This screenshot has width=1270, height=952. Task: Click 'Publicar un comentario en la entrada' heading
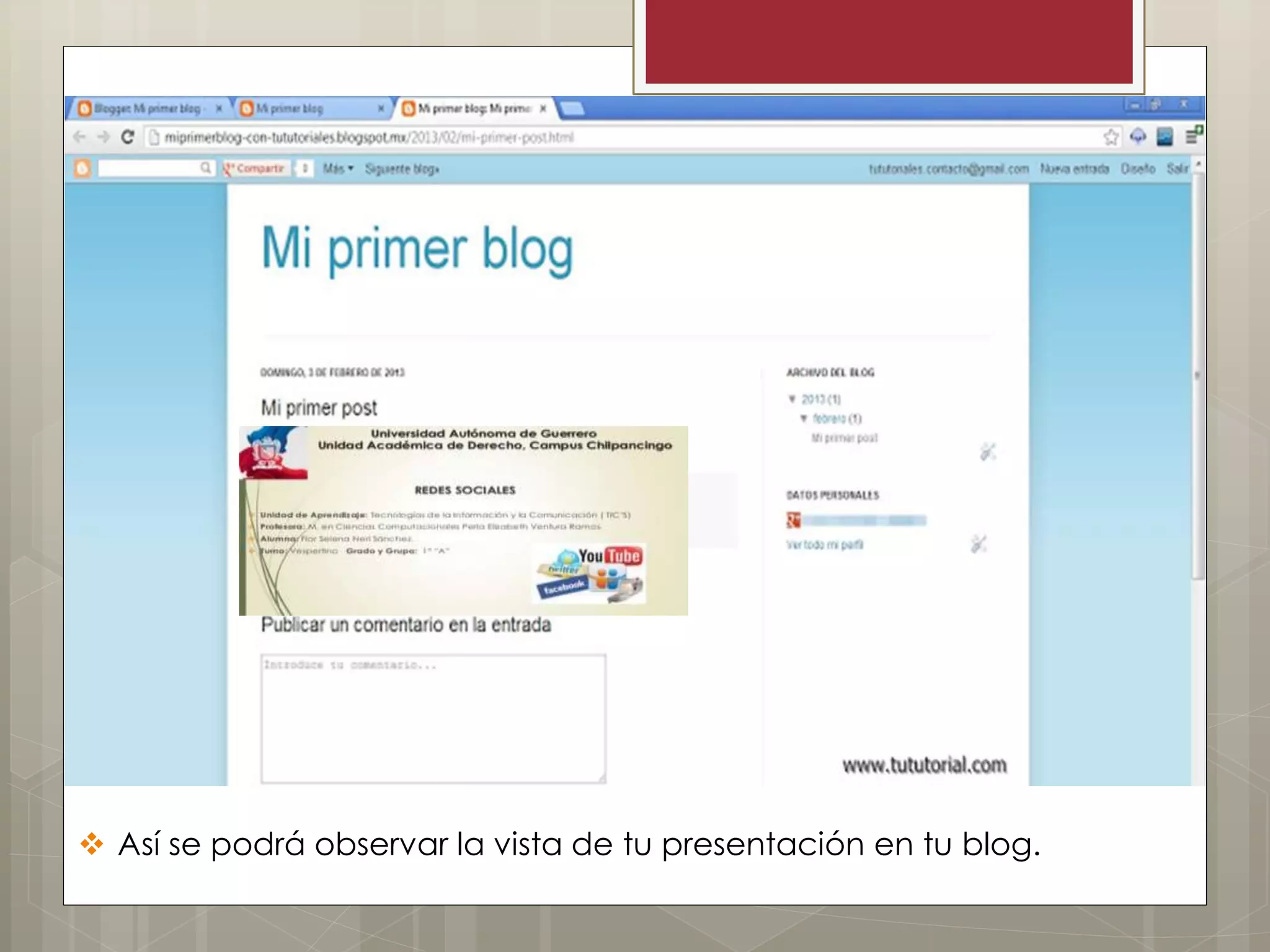[x=406, y=625]
